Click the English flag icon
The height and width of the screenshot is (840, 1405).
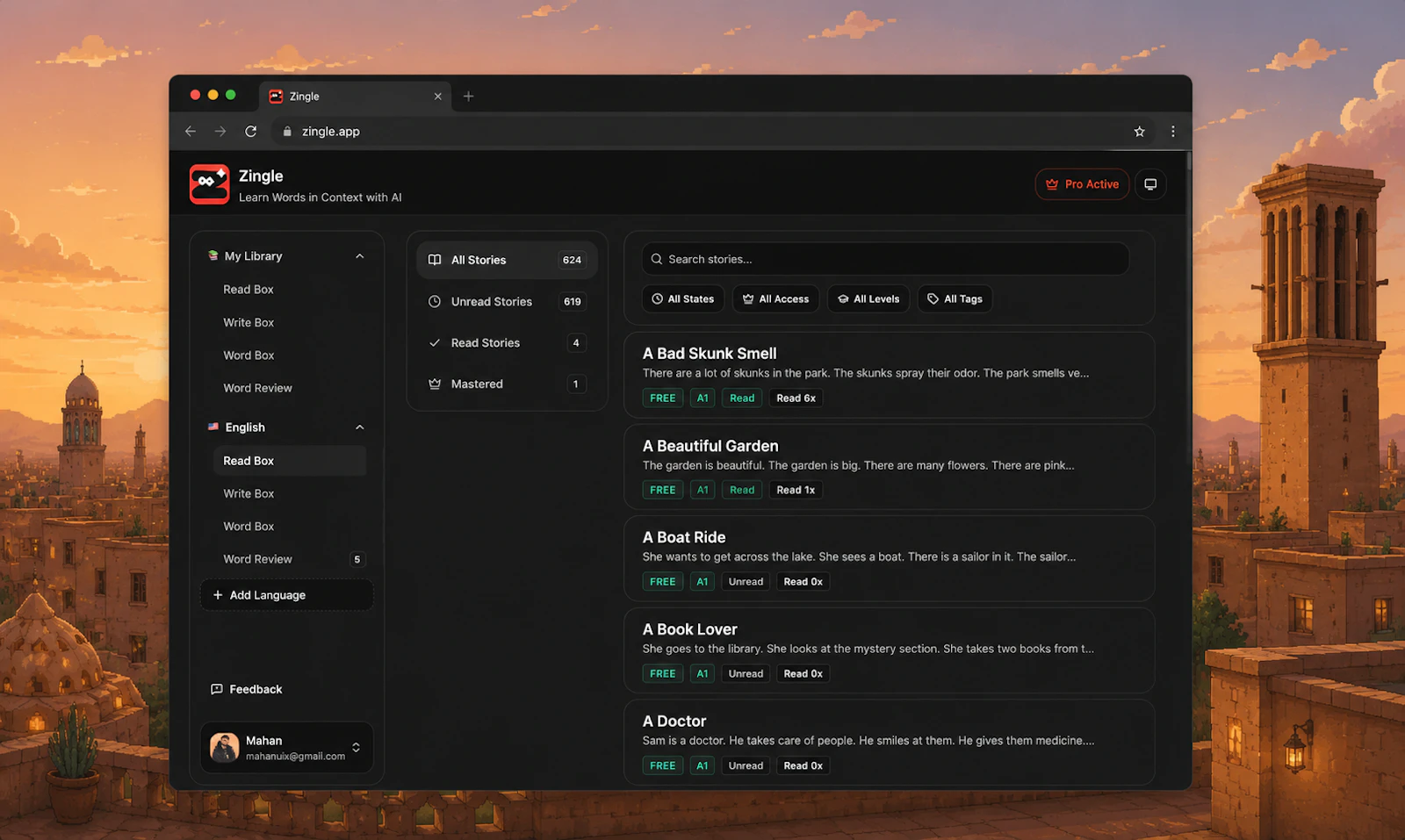(x=213, y=427)
